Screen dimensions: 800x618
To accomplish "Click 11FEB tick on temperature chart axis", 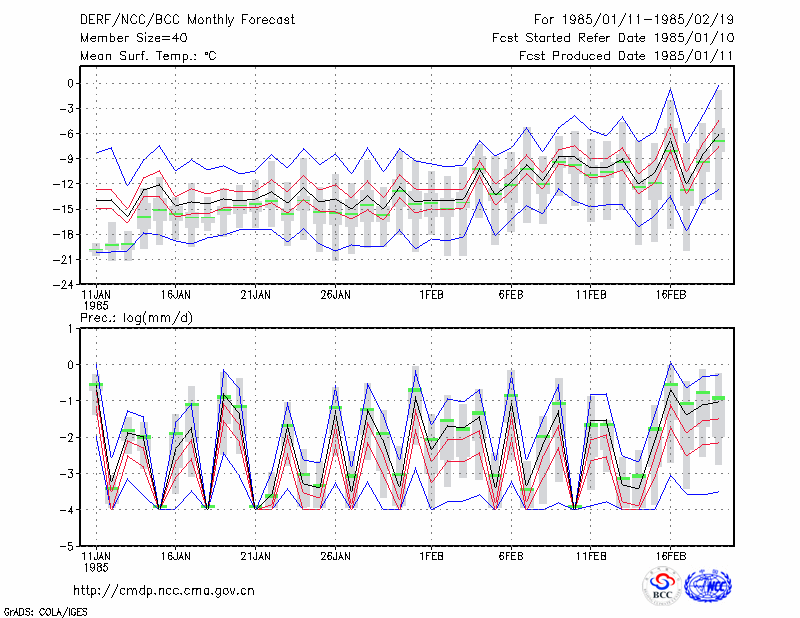I will (591, 295).
